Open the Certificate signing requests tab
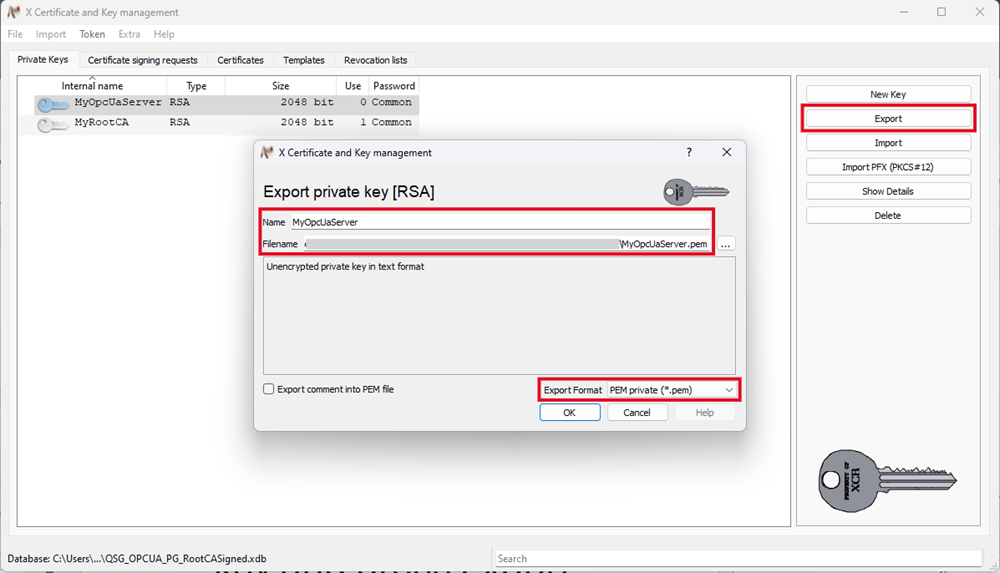Screen dimensions: 1000x573 point(143,60)
